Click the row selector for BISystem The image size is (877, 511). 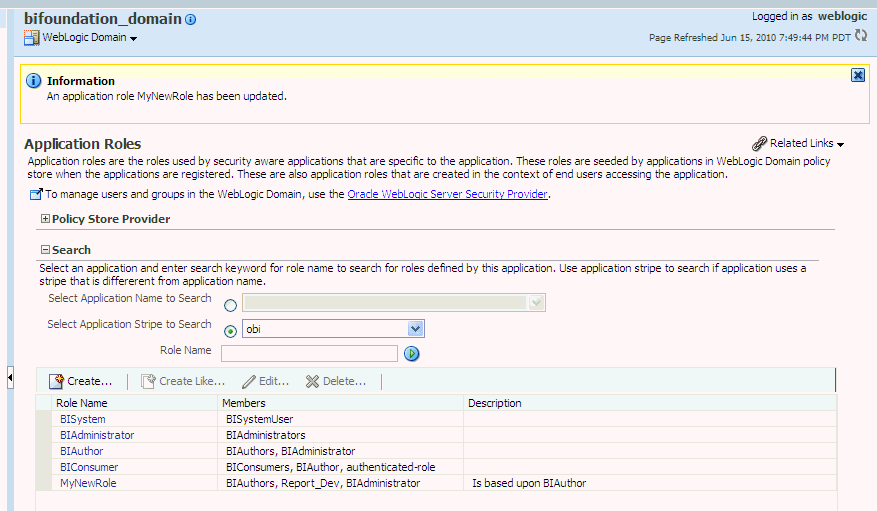43,419
